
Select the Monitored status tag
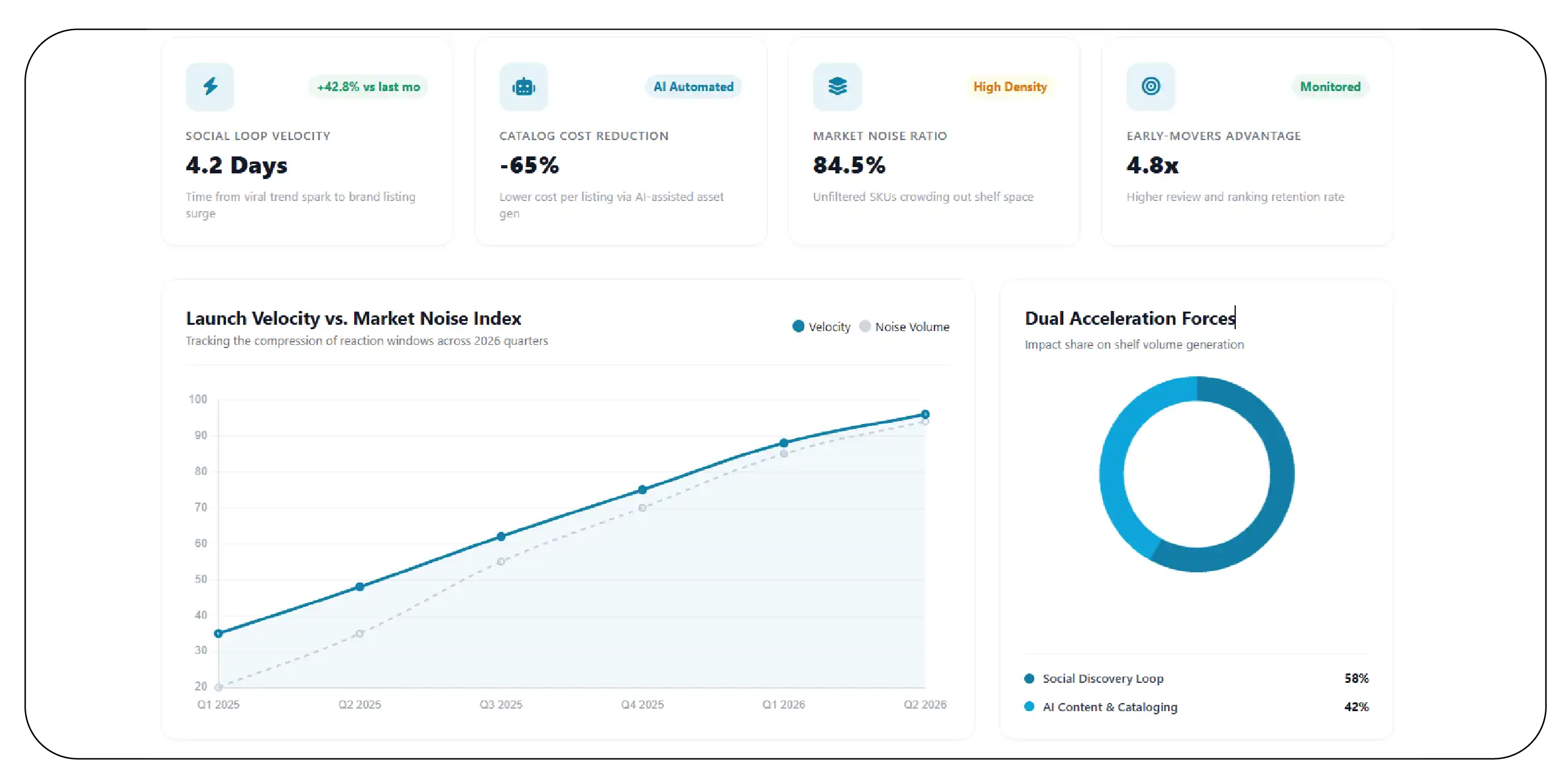click(x=1330, y=87)
